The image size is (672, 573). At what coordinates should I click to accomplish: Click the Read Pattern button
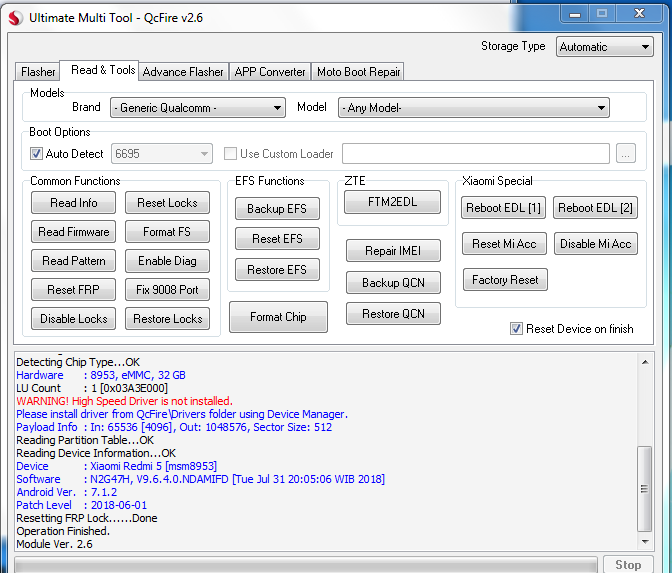73,261
